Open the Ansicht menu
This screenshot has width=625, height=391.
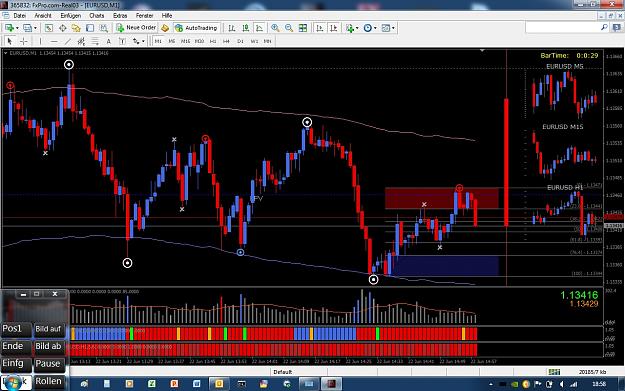[43, 16]
